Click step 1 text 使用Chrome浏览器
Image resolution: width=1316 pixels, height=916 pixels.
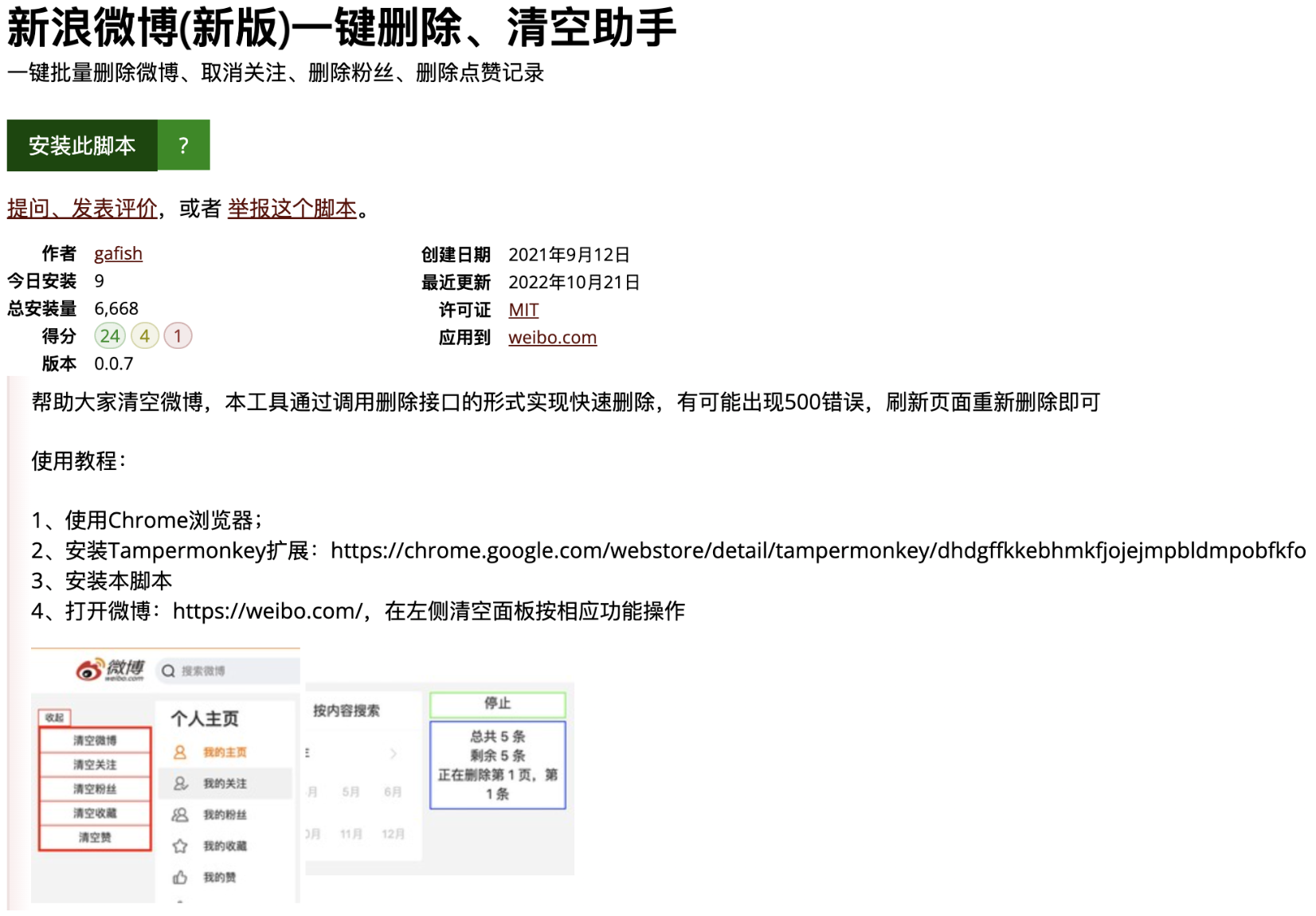[147, 520]
